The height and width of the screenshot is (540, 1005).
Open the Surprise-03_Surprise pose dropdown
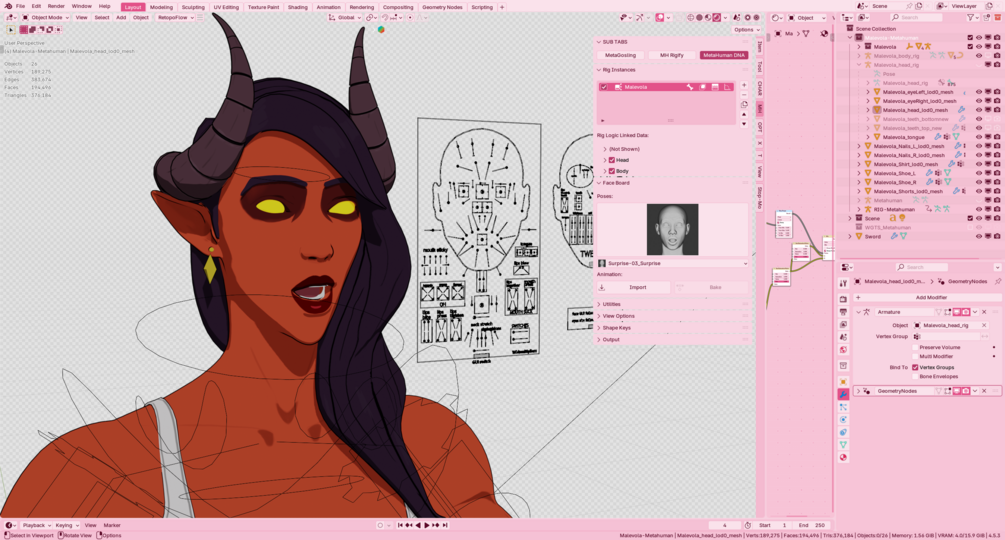(x=673, y=263)
